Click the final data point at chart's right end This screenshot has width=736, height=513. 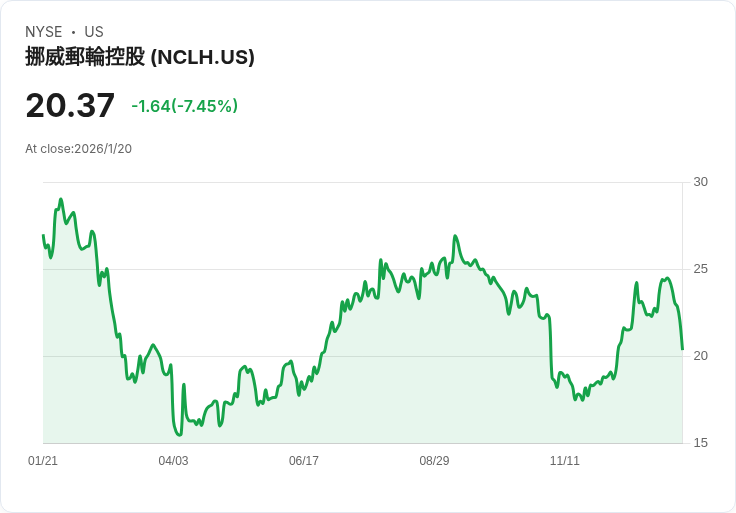pyautogui.click(x=682, y=349)
